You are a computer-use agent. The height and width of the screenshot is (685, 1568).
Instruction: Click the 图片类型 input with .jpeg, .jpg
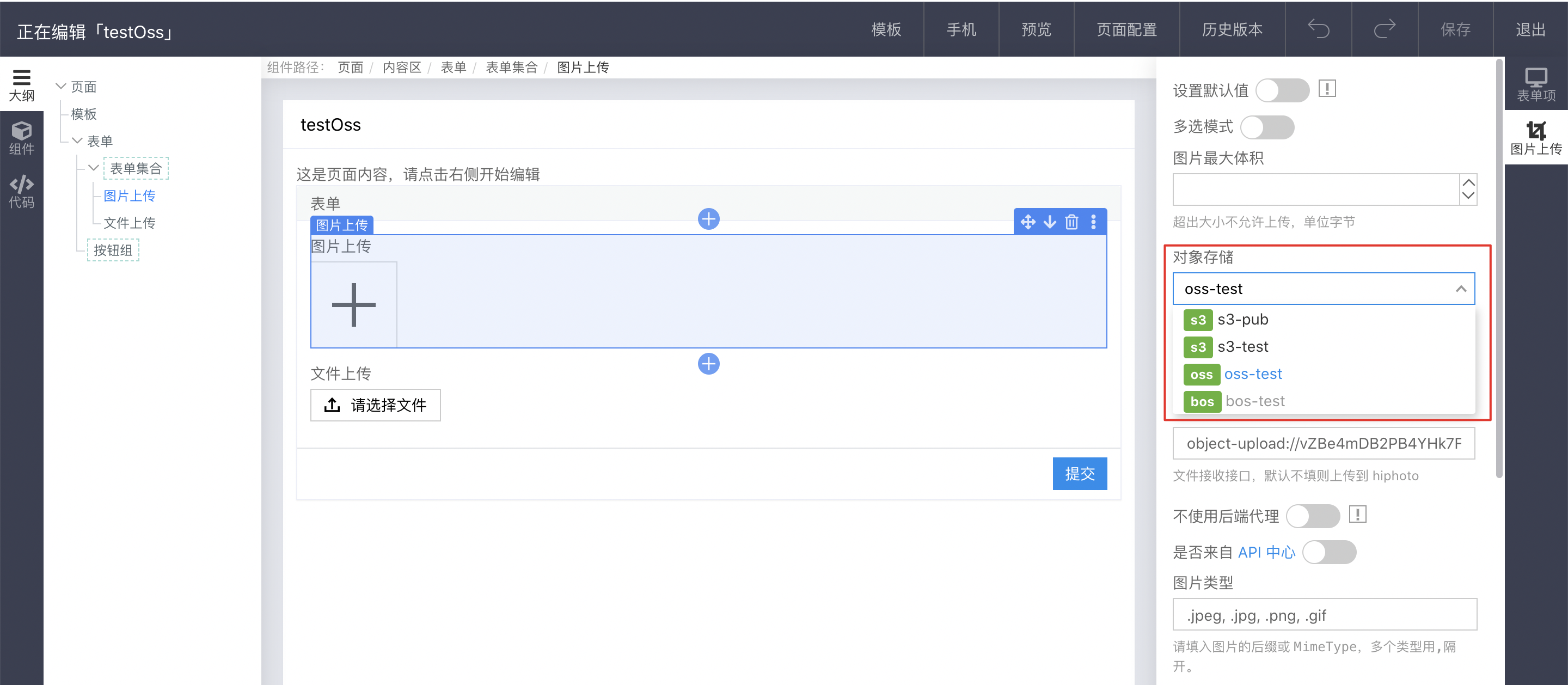coord(1325,614)
